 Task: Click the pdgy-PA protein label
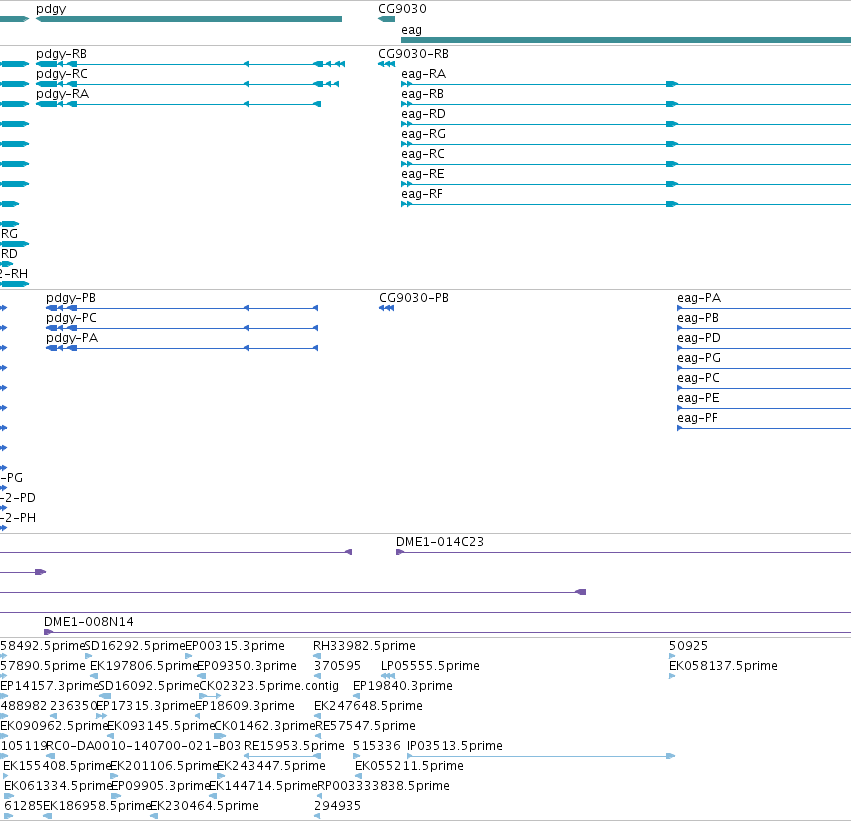(72, 338)
